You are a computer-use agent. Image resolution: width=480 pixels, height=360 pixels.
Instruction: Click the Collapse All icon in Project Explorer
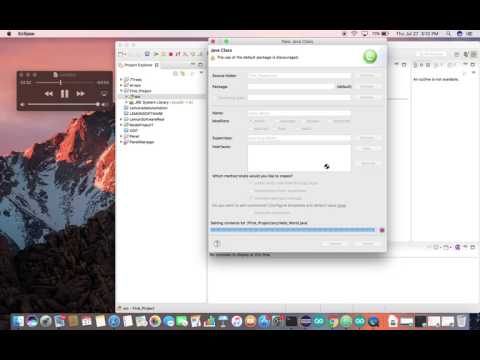coord(175,73)
